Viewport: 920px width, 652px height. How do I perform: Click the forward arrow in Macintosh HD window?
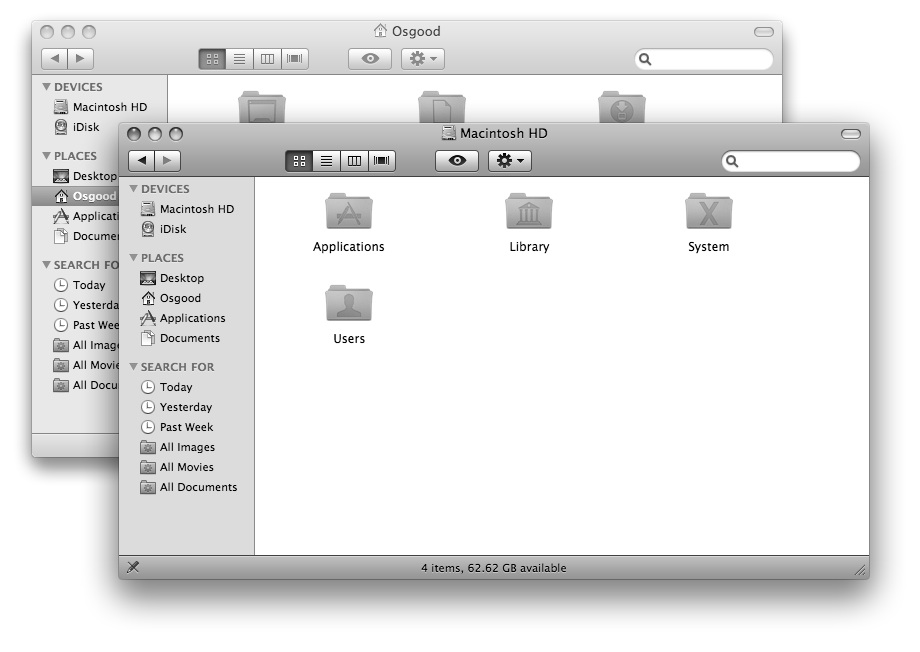coord(168,161)
